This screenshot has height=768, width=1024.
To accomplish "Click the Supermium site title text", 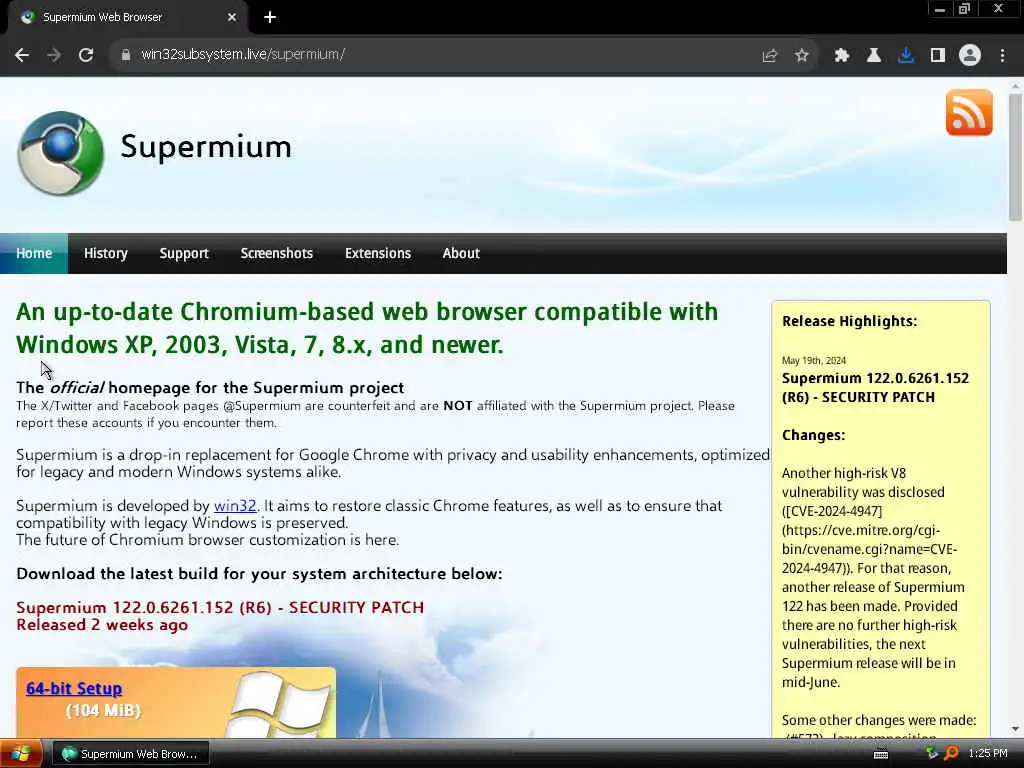I will click(x=206, y=146).
